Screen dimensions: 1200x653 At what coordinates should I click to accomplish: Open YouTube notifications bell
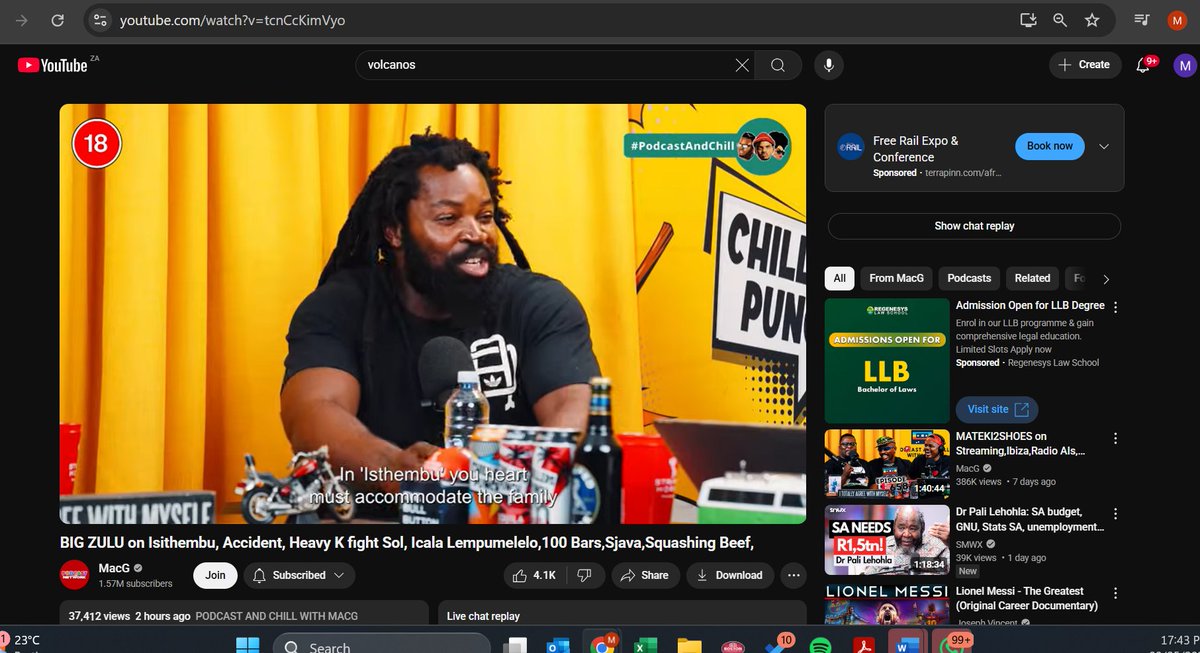coord(1143,65)
